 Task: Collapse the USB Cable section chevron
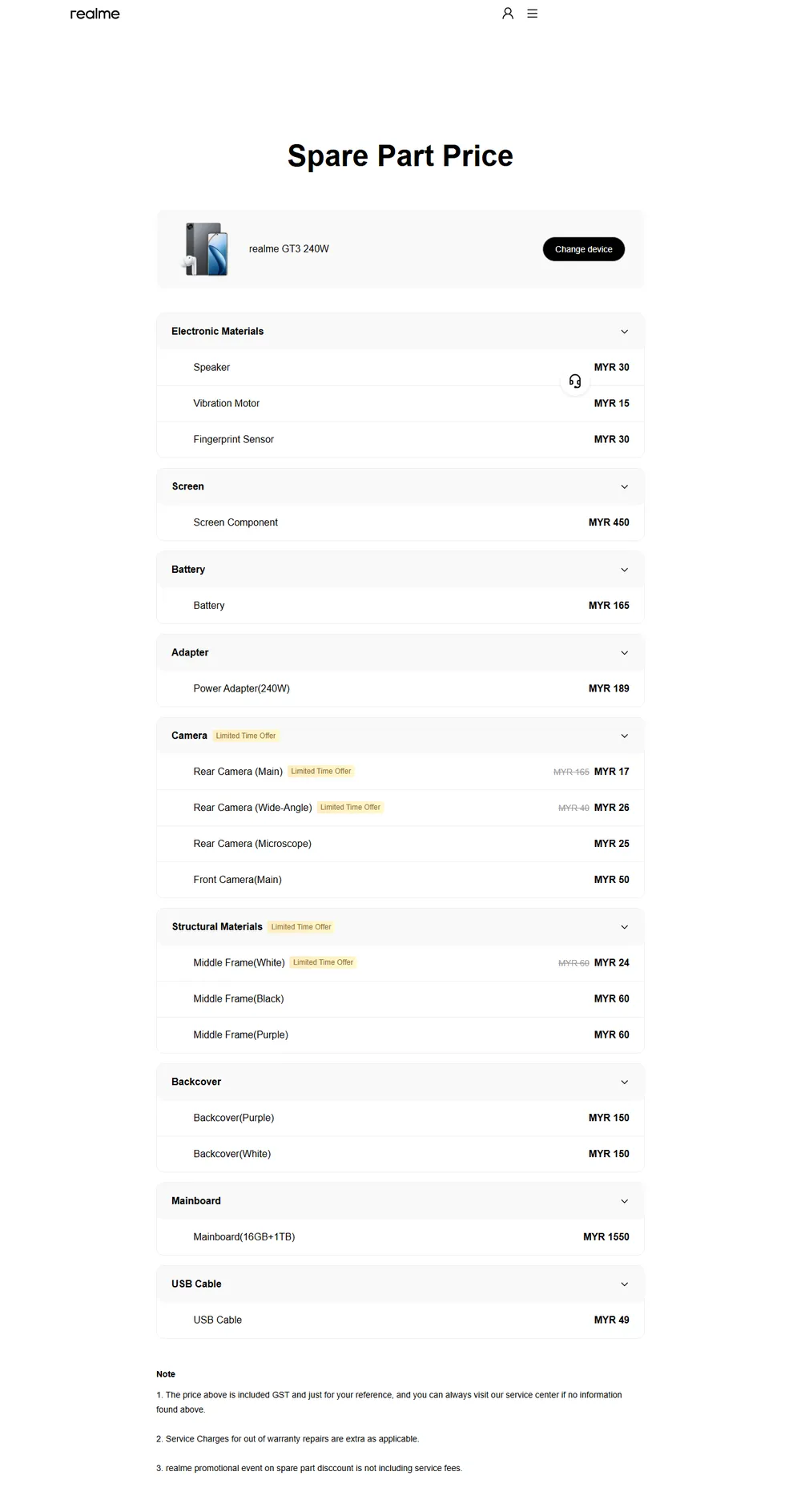point(625,1284)
